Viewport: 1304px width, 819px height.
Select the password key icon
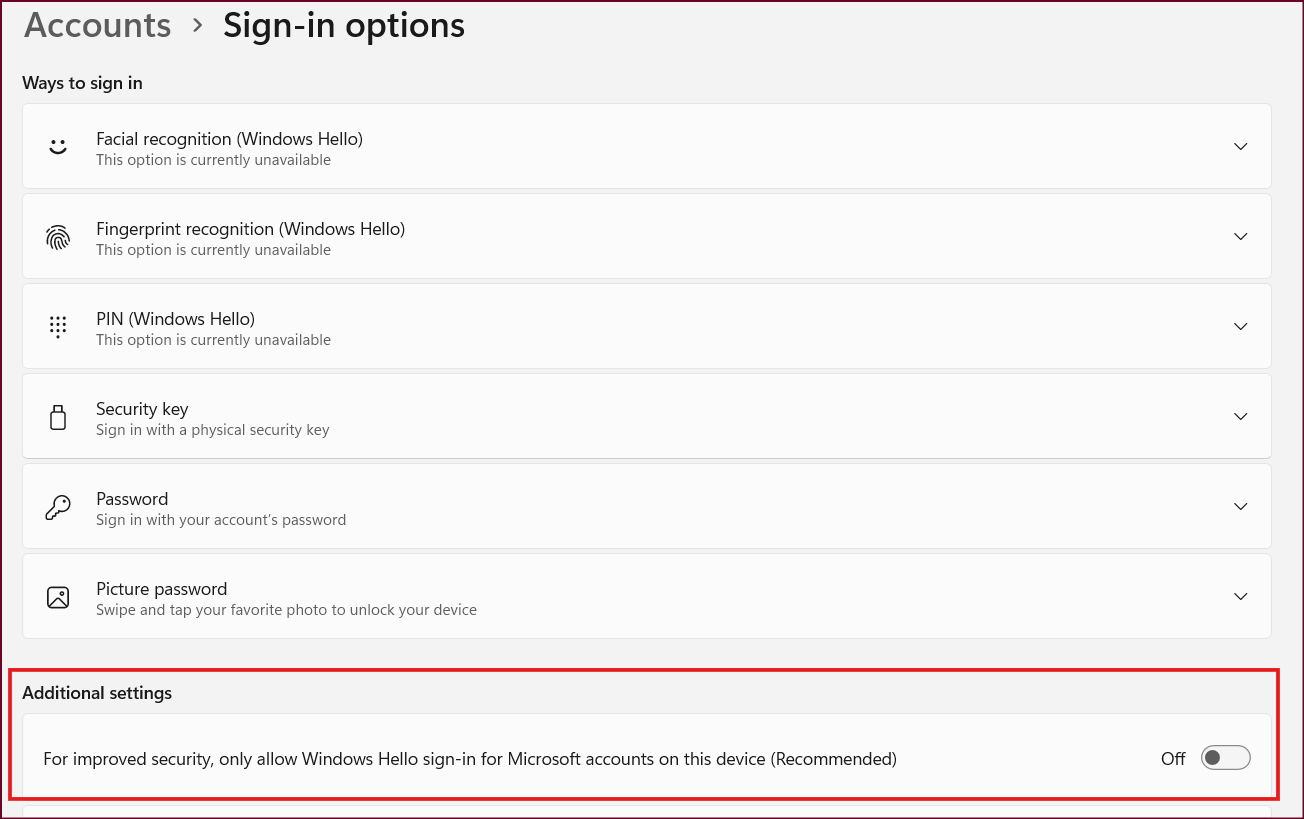point(58,506)
